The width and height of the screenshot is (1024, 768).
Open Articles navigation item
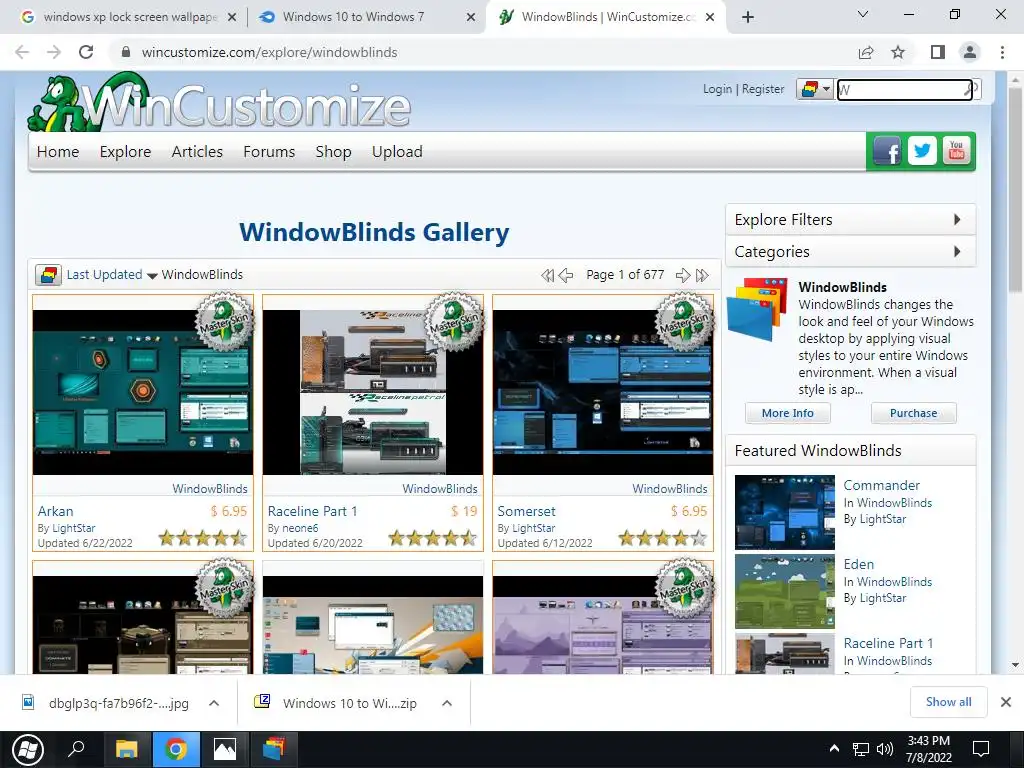point(197,152)
